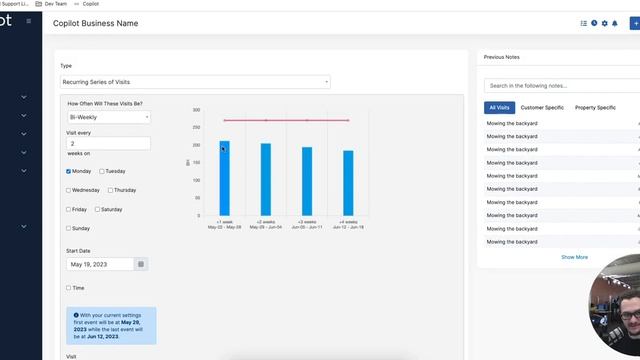Click the +4 weeks blue bar
640x360 pixels.
coord(348,183)
